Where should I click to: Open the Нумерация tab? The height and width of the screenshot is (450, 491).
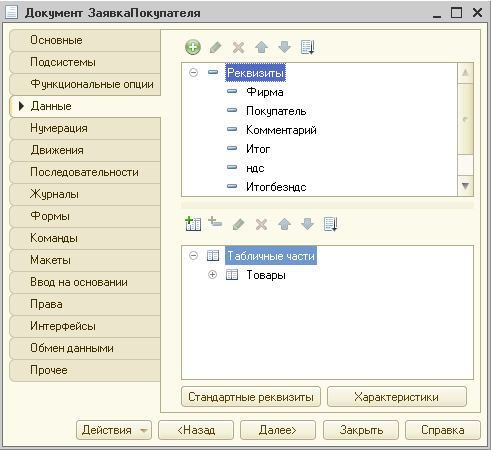[x=85, y=128]
